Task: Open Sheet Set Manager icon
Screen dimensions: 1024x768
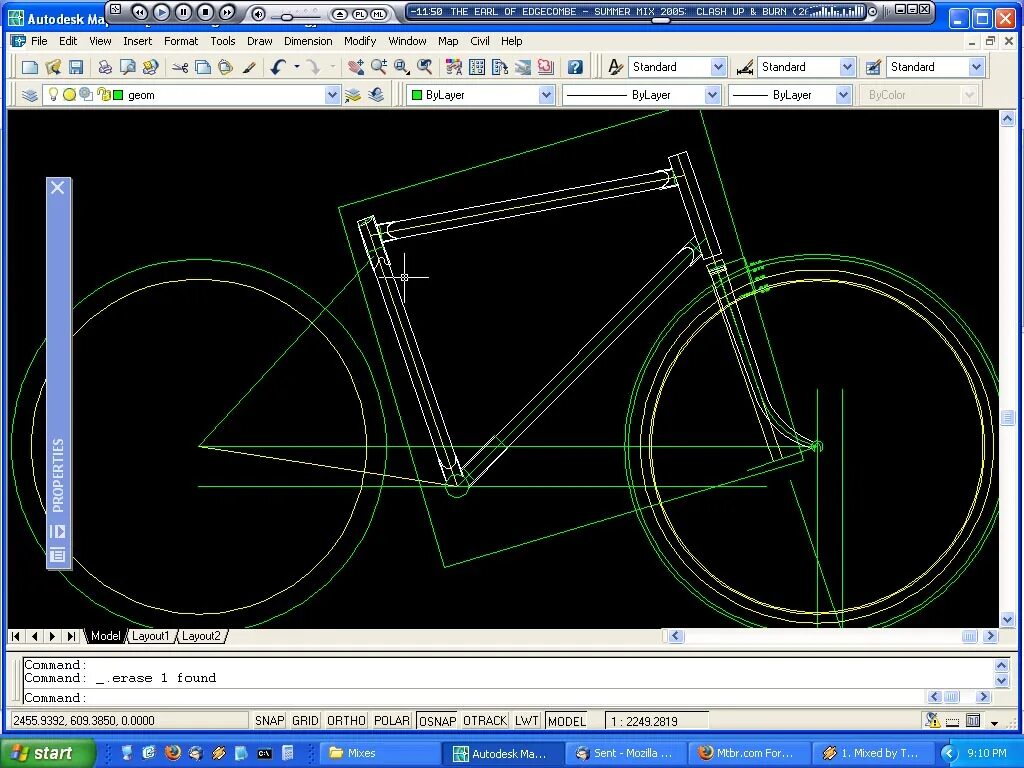Action: [523, 67]
